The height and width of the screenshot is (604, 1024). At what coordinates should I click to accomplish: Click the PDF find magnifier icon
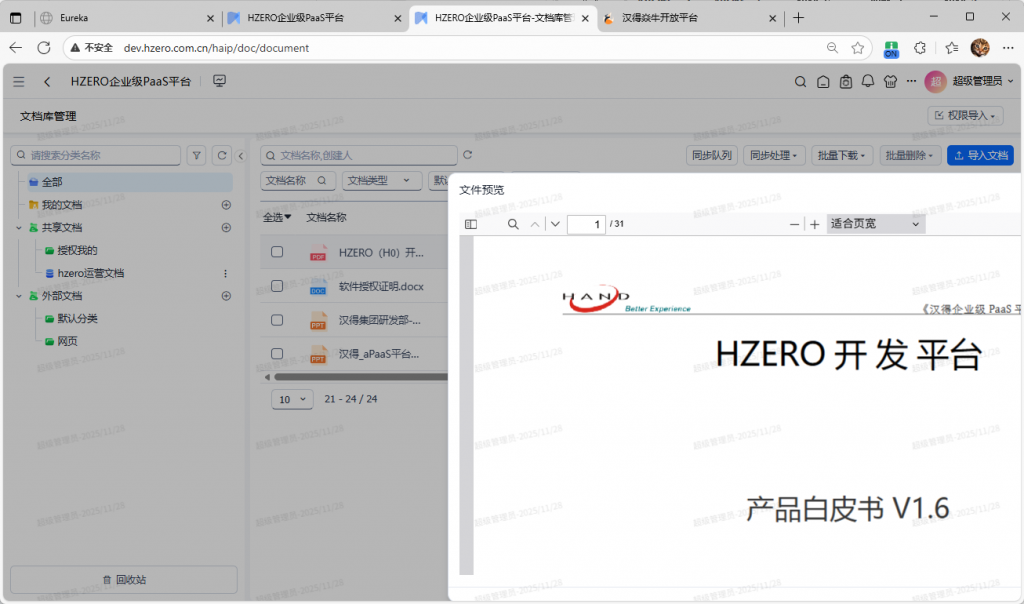tap(513, 224)
